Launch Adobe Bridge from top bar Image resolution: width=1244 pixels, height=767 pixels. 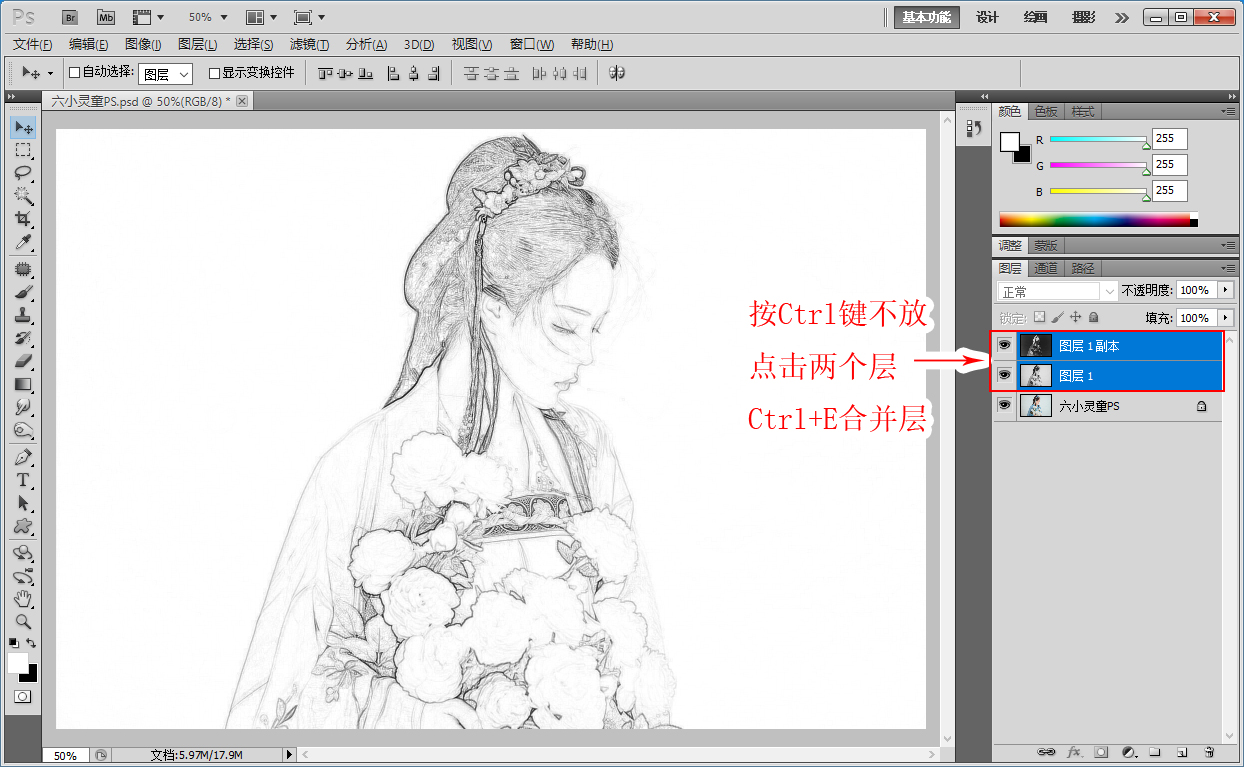(70, 17)
